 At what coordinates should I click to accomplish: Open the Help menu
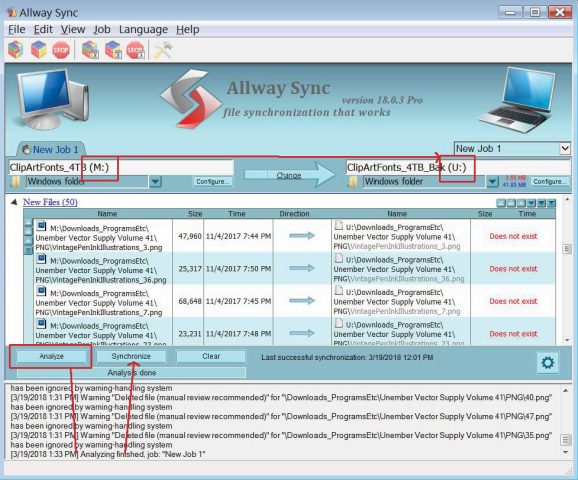click(188, 29)
